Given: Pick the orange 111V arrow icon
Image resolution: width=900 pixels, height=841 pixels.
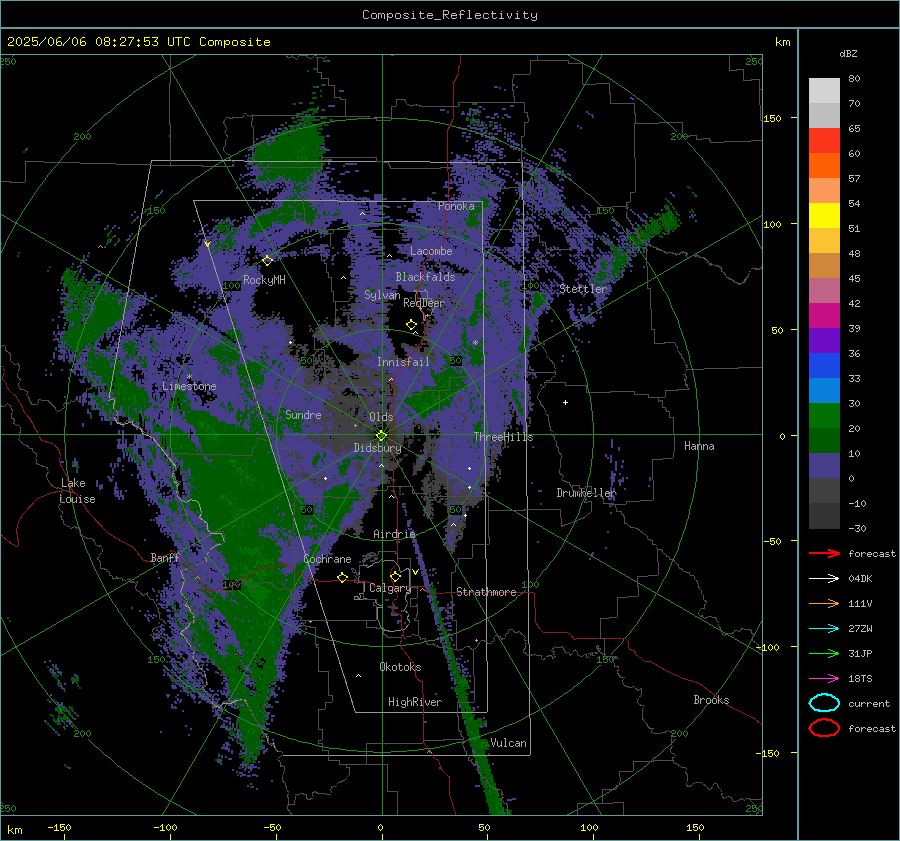Looking at the screenshot, I should pyautogui.click(x=824, y=603).
